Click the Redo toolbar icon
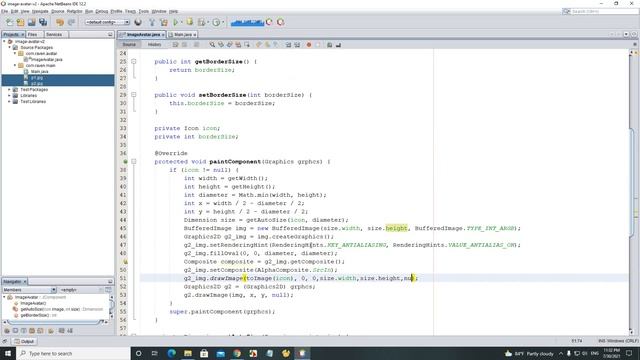 [71, 22]
